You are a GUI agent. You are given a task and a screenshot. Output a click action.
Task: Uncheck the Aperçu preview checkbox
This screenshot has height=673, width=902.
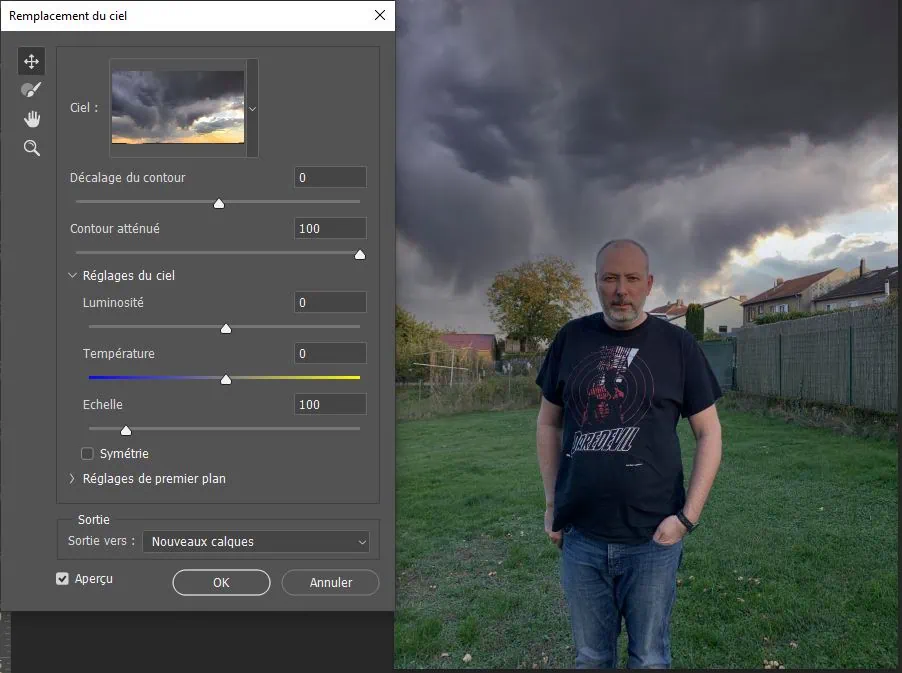click(63, 579)
